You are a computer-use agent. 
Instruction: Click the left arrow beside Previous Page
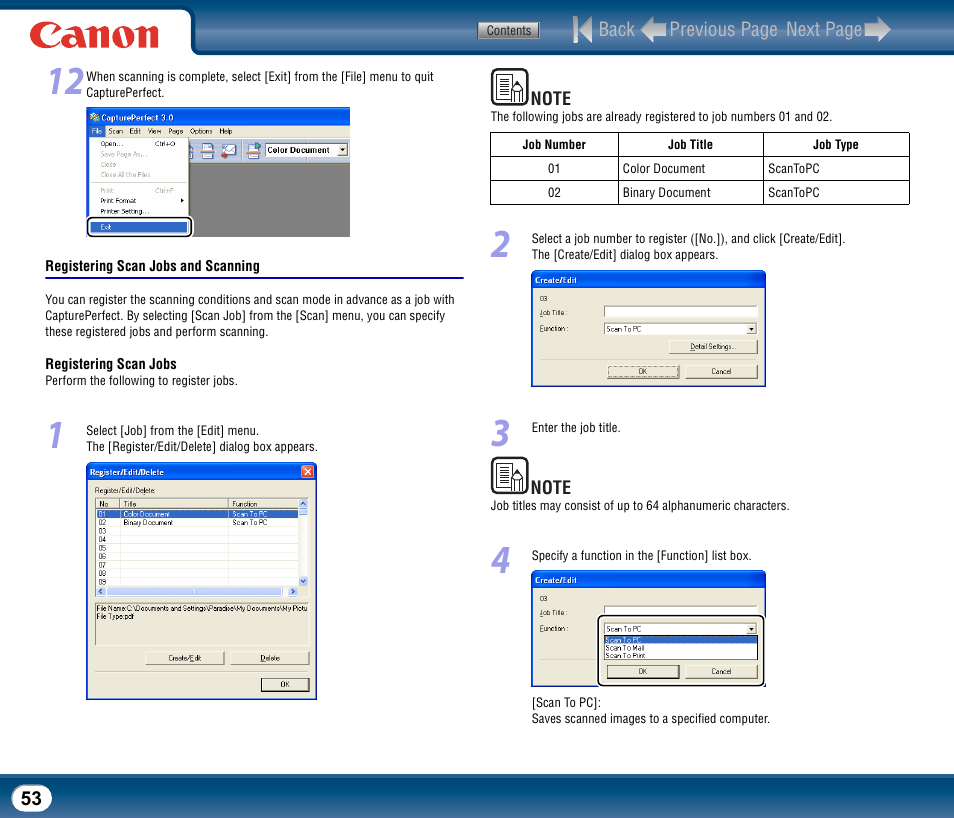coord(654,29)
